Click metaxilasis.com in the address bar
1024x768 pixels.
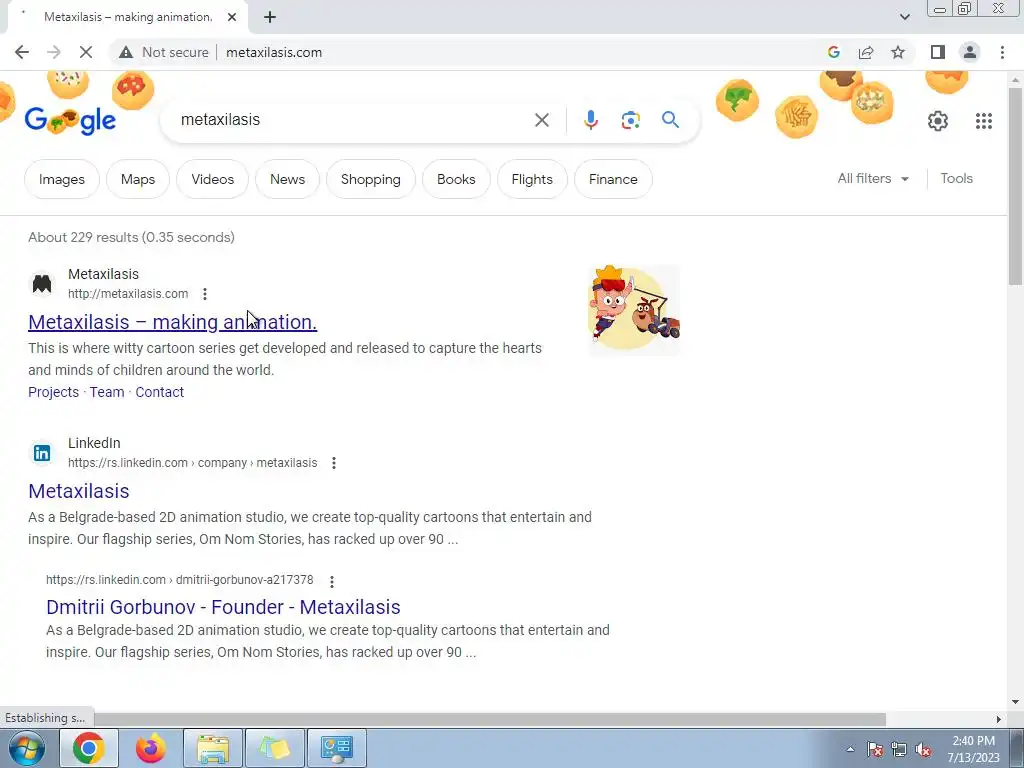click(274, 52)
